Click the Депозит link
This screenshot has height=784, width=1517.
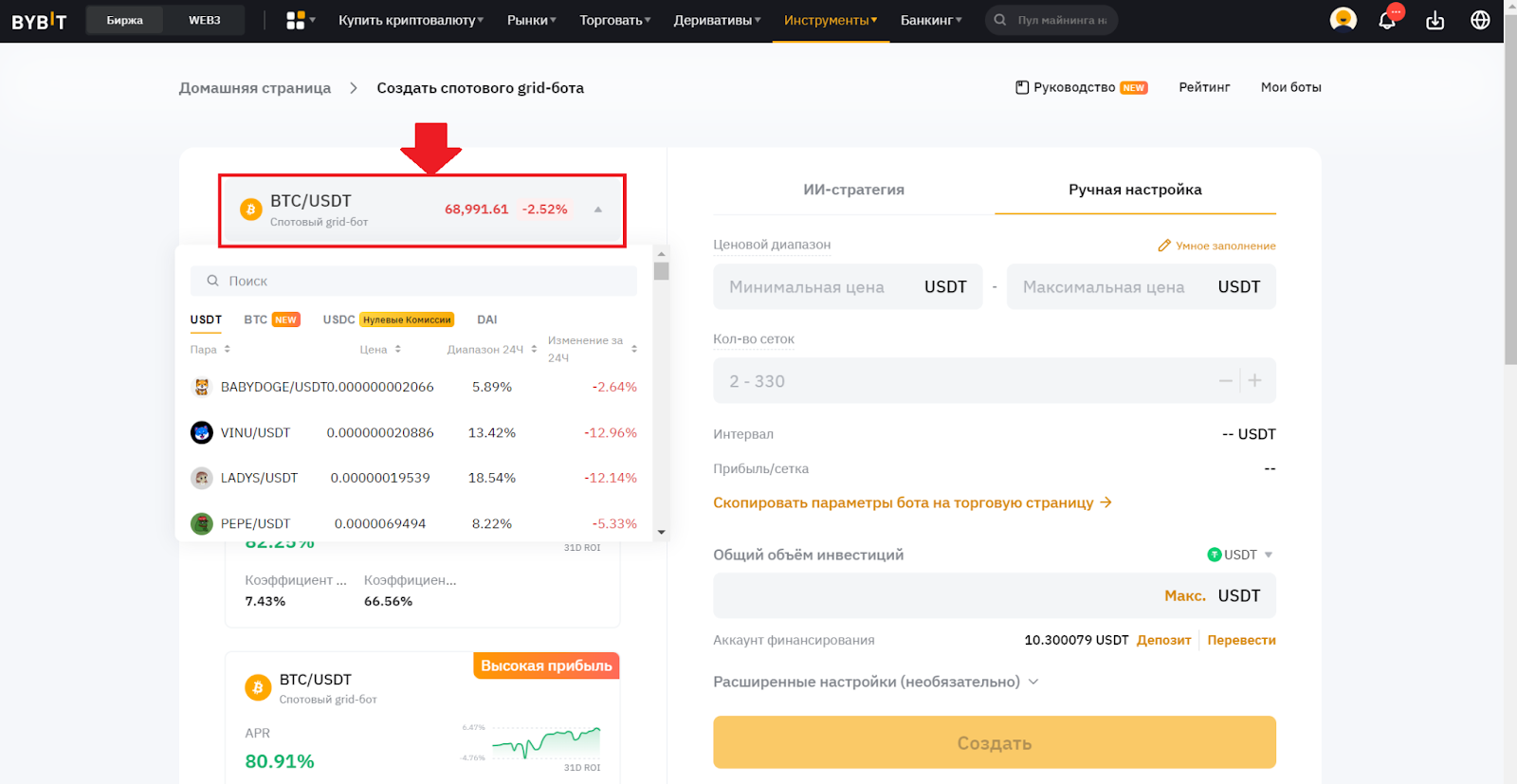(1163, 640)
